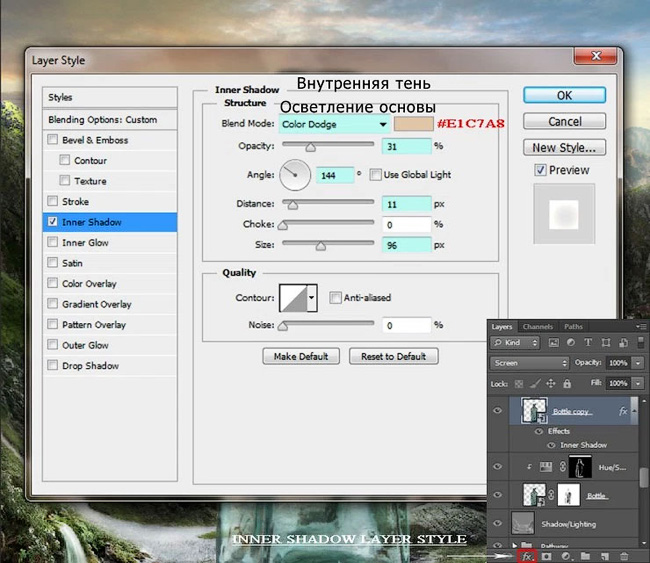Filter layers by adjustment layers icon
The image size is (650, 563).
tap(571, 342)
